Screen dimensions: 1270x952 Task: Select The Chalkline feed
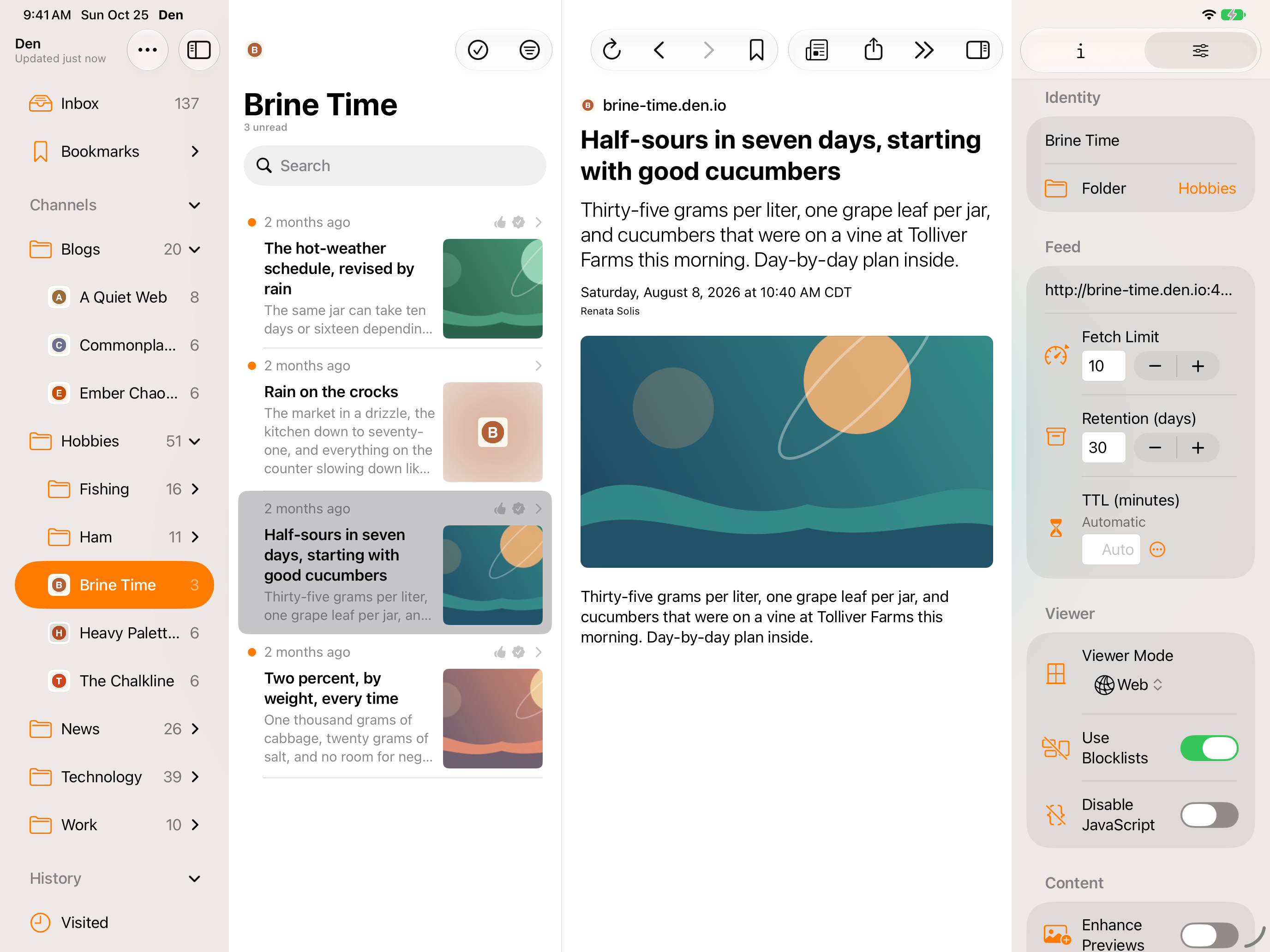[114, 681]
